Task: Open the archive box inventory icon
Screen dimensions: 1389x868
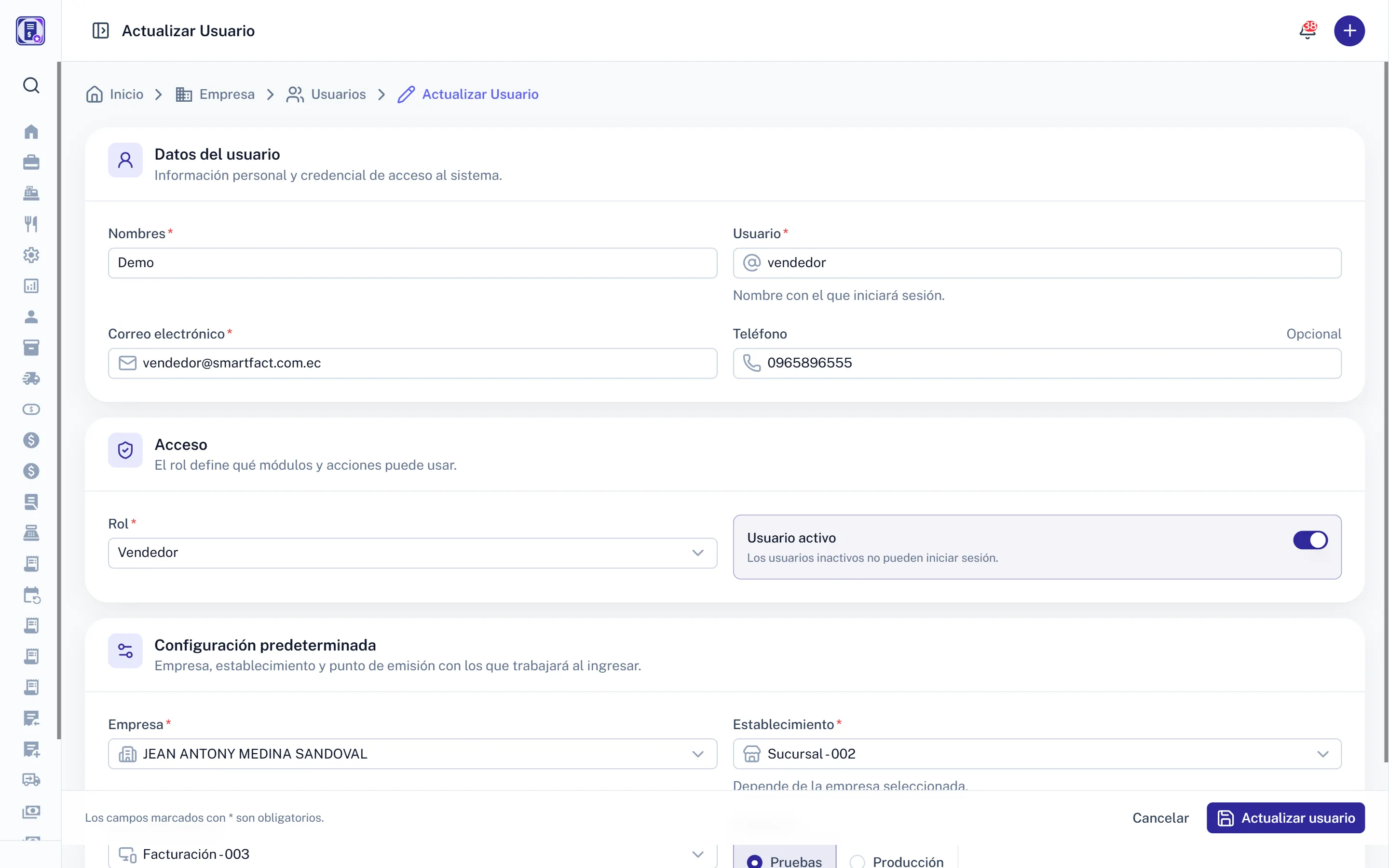Action: click(31, 347)
